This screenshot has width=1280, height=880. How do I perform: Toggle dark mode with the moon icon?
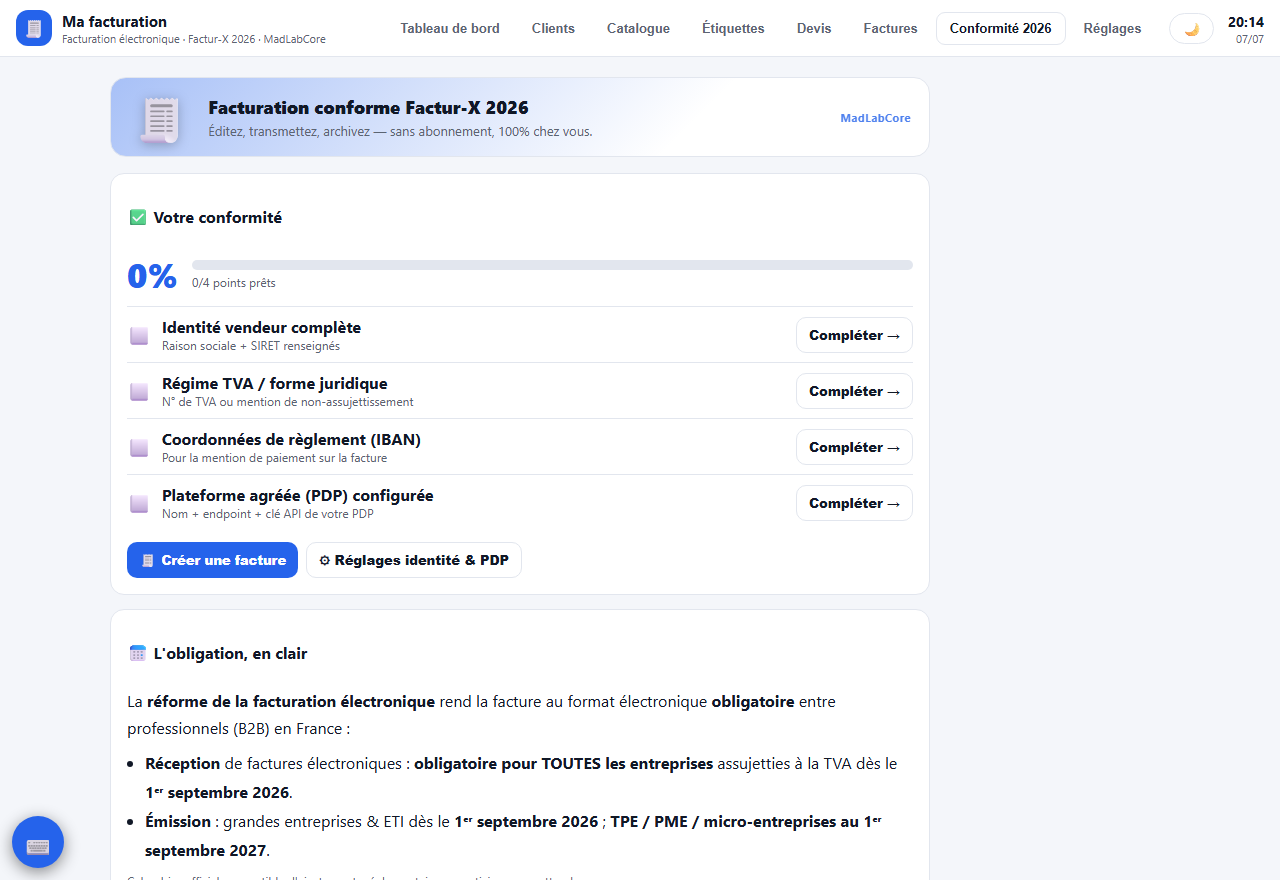pos(1191,29)
